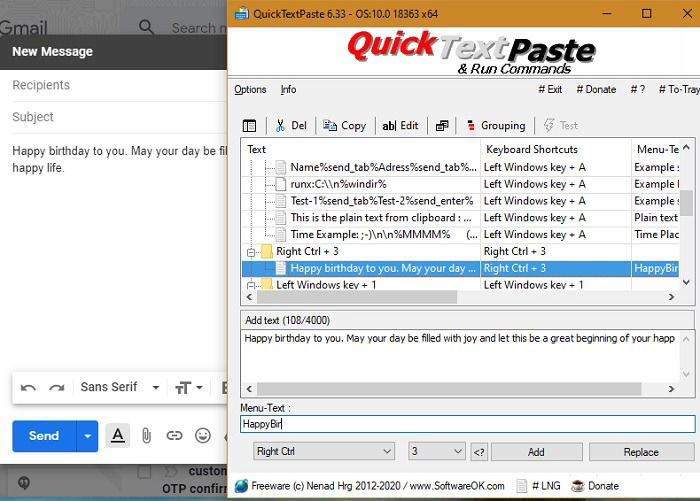Click the Add text horizontal scrollbar thumb

click(x=449, y=389)
